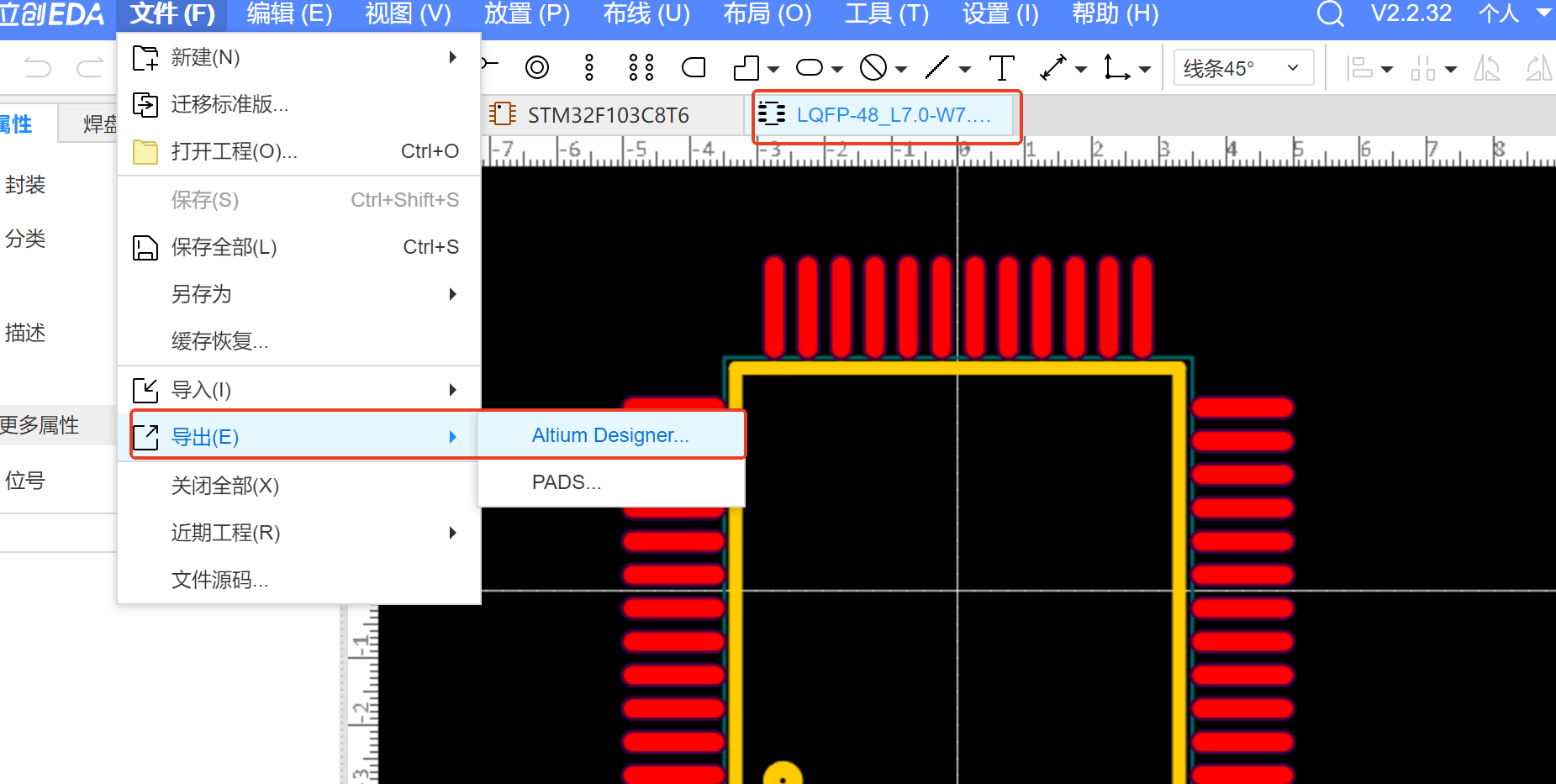Click the Redo icon

[x=90, y=67]
